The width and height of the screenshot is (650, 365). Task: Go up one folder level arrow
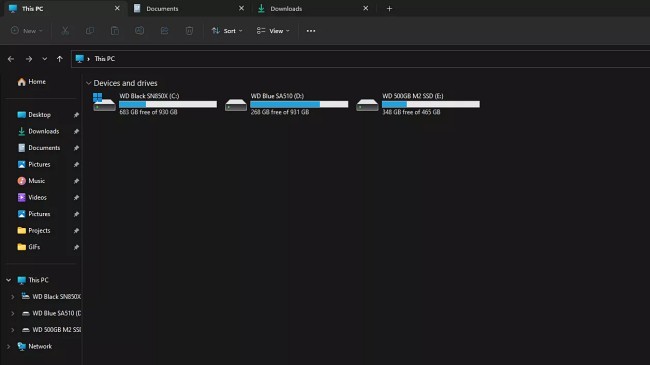[60, 59]
